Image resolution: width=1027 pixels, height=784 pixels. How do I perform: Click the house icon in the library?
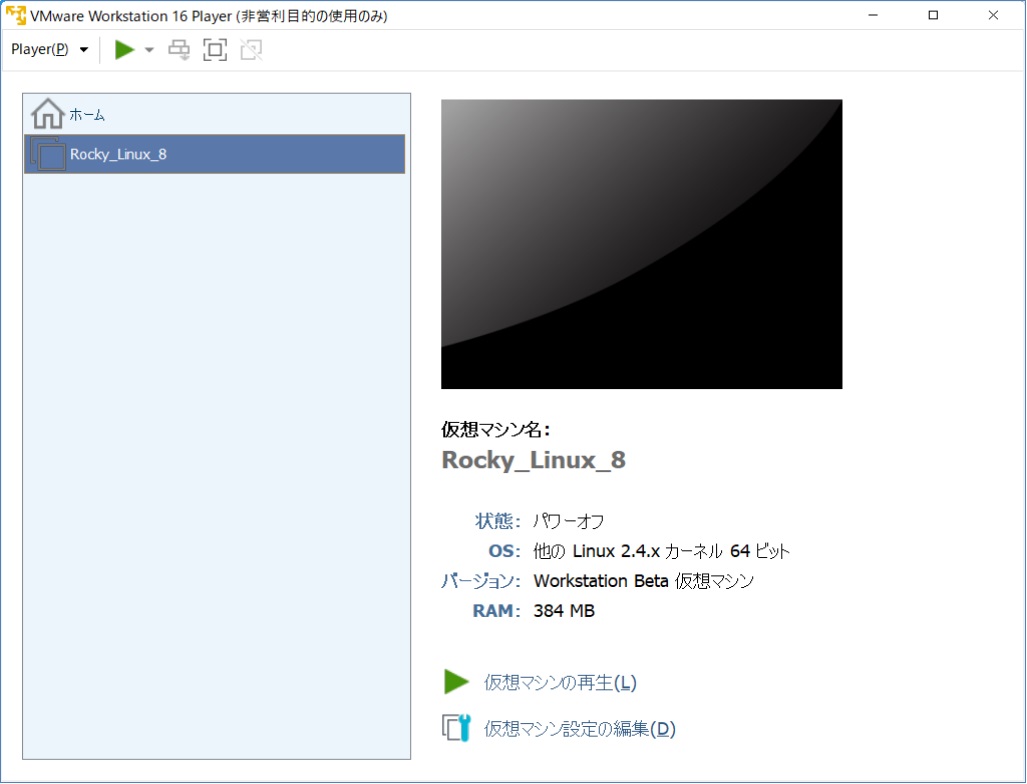(47, 114)
